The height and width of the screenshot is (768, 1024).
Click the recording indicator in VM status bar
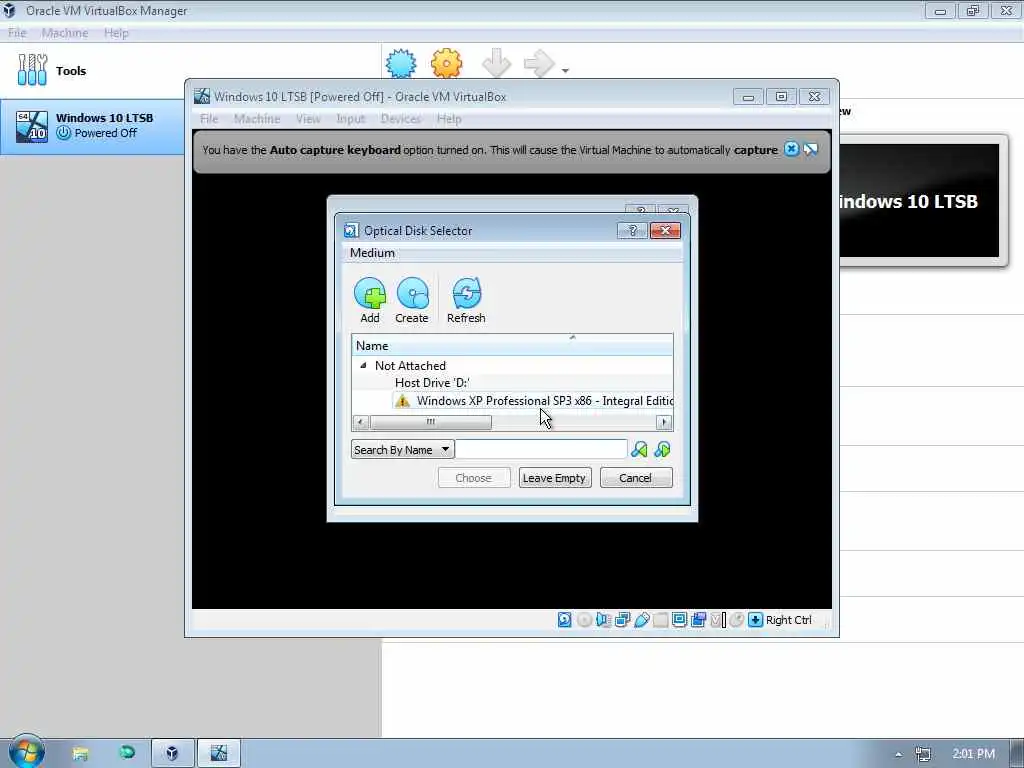[698, 619]
